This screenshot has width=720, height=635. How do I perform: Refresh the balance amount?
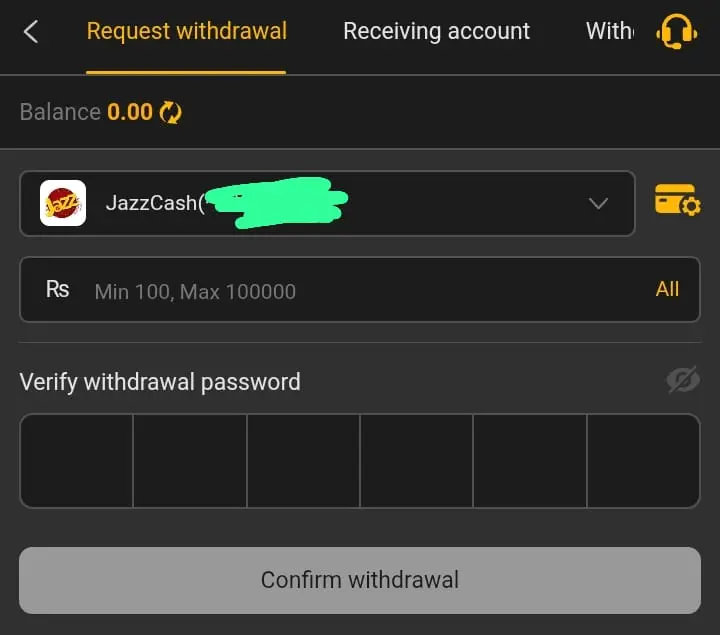[171, 112]
